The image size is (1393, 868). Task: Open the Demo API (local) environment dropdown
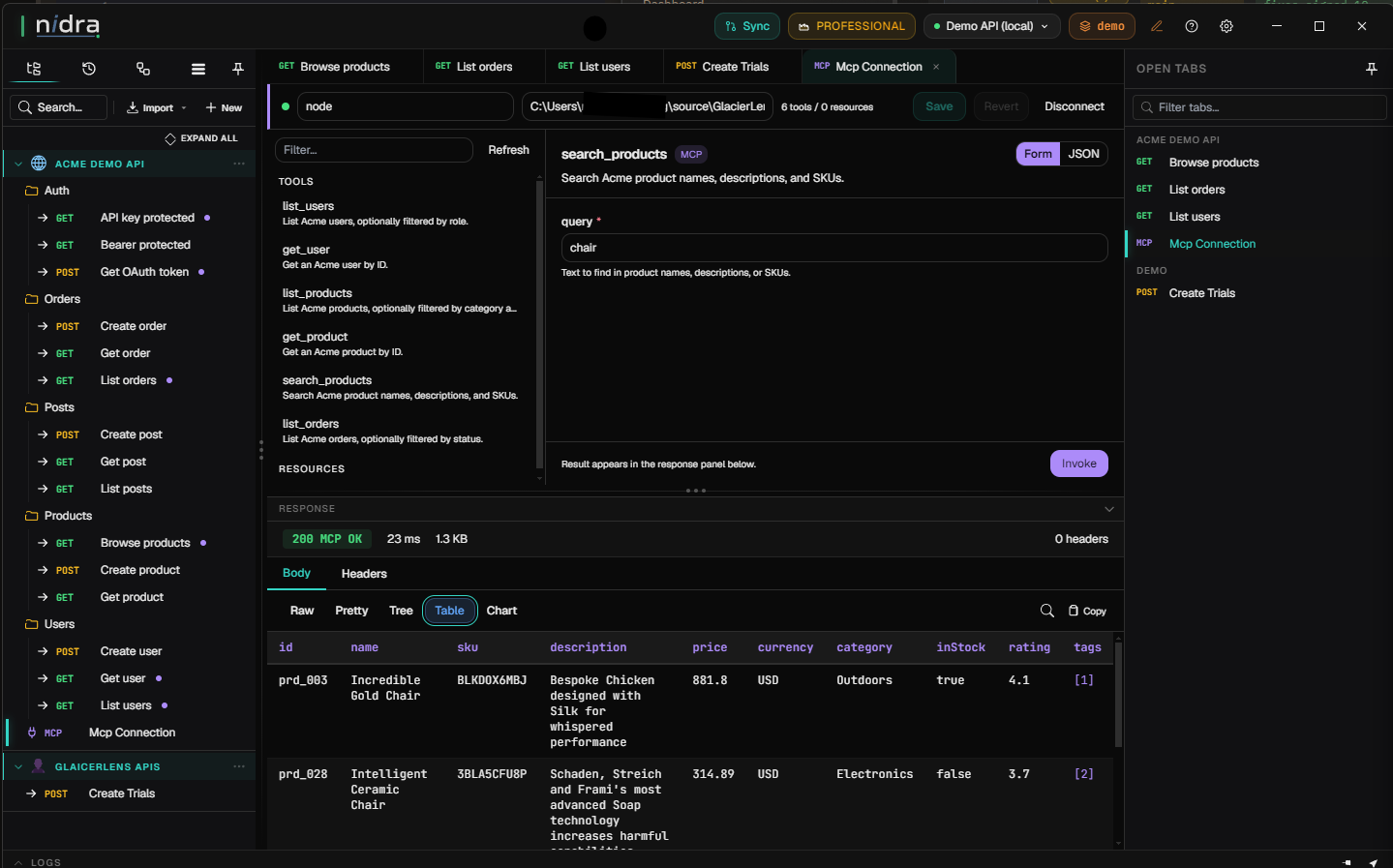click(x=991, y=26)
